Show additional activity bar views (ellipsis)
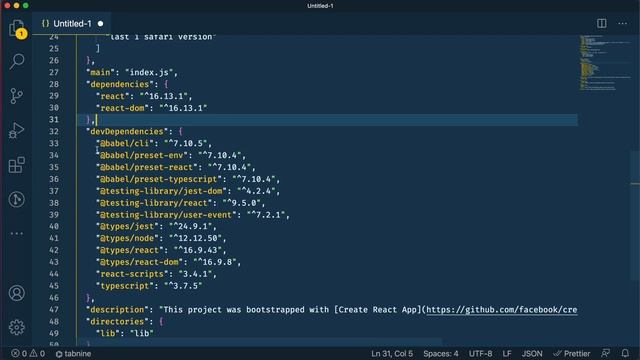This screenshot has width=640, height=360. (17, 234)
